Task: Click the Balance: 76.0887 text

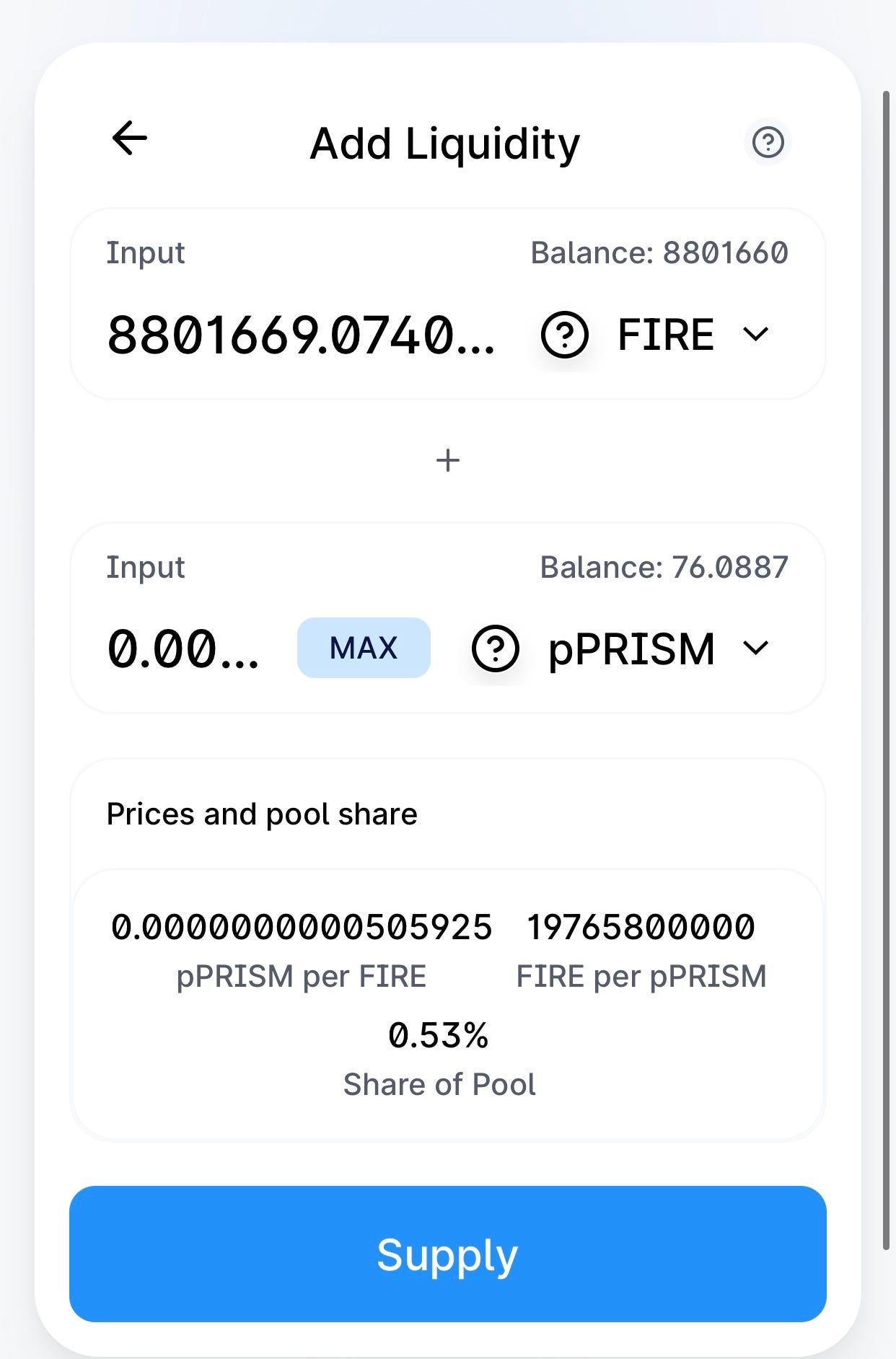Action: [x=664, y=567]
